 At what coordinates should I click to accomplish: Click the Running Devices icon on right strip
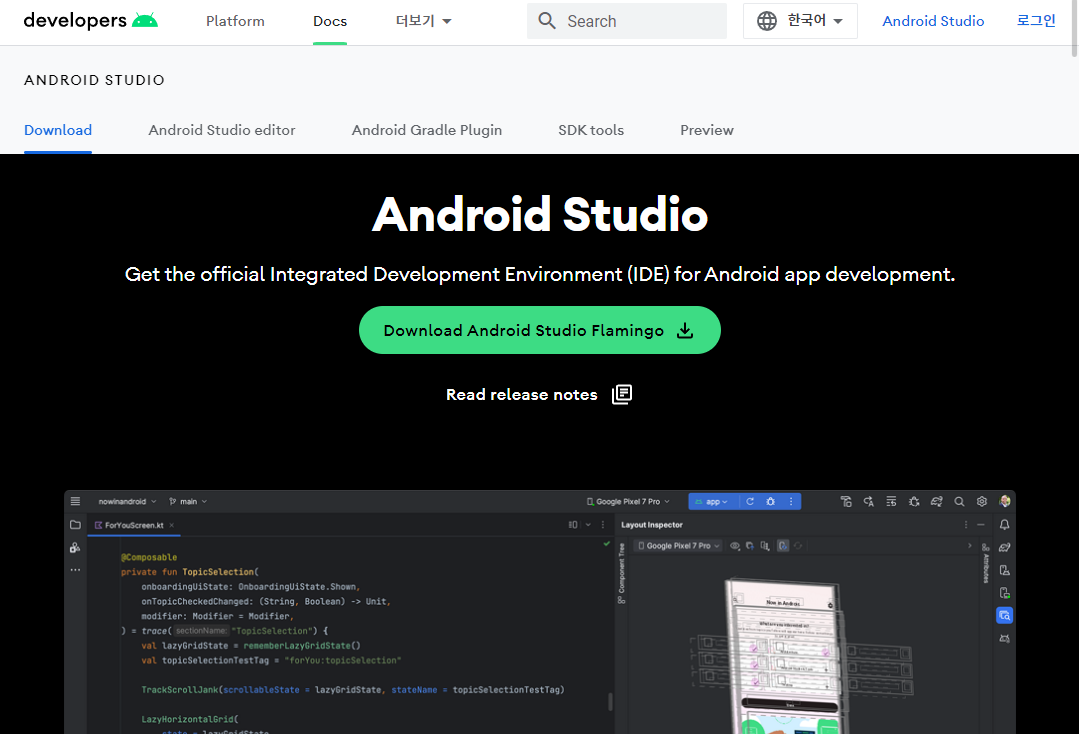[x=1005, y=593]
